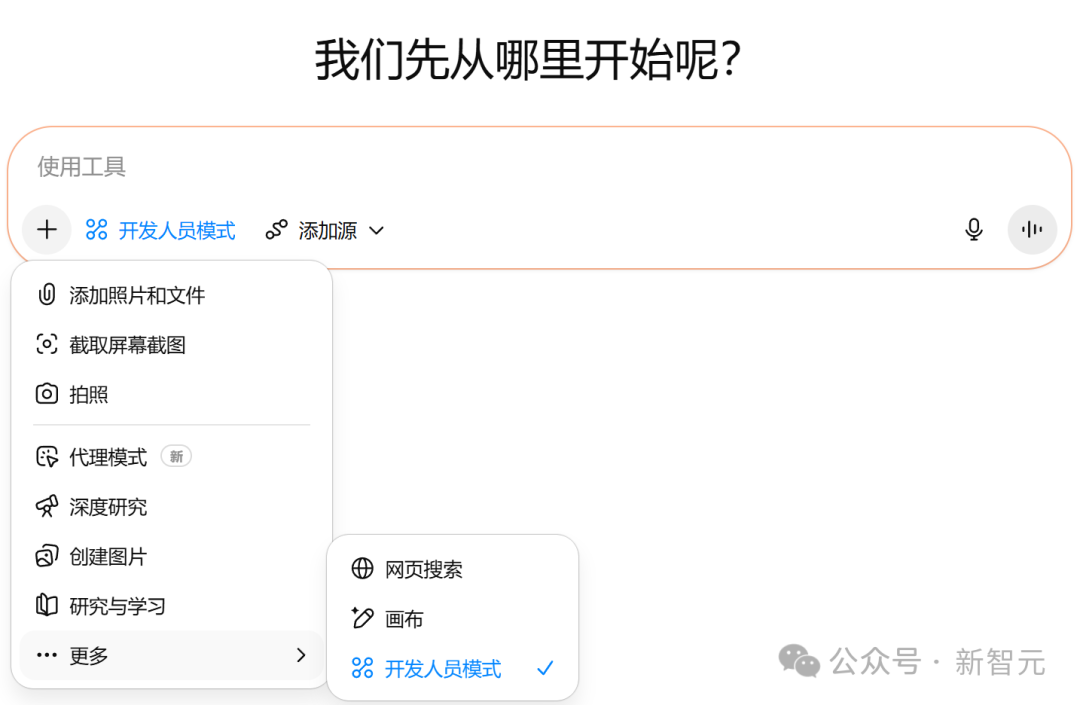This screenshot has height=705, width=1080.
Task: Choose 创建图片 menu item
Action: click(x=108, y=557)
